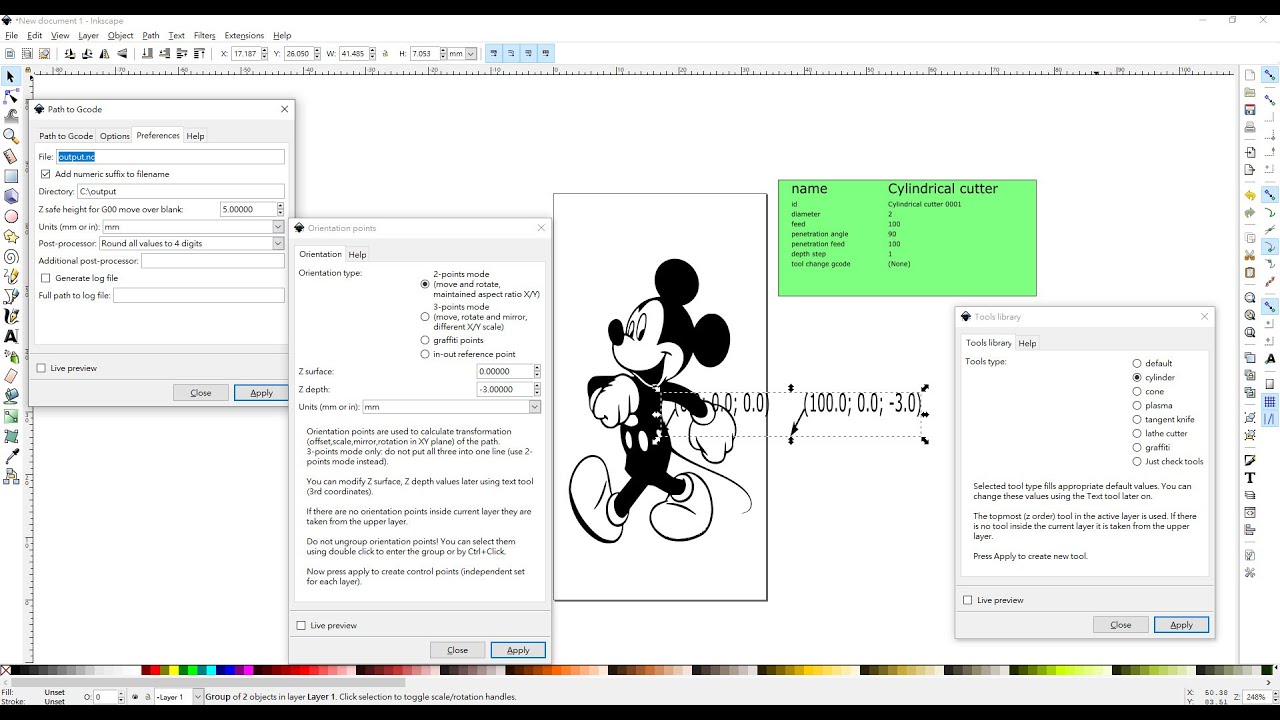Image resolution: width=1280 pixels, height=720 pixels.
Task: Select the Node edit tool
Action: [11, 97]
